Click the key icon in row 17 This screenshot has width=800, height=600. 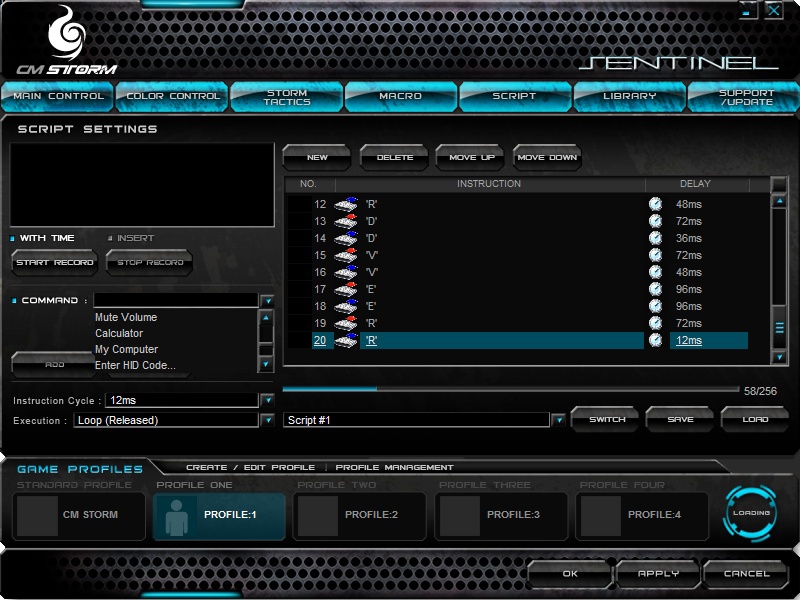(346, 289)
